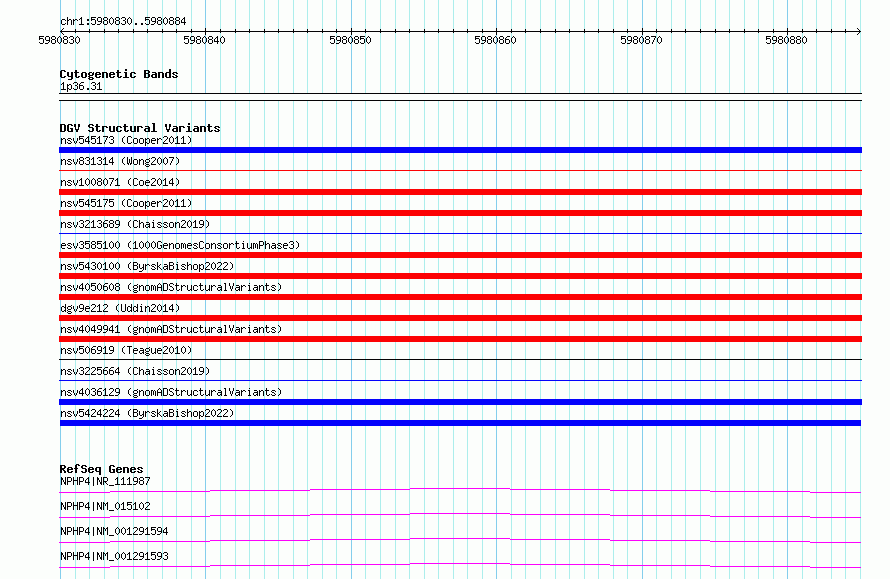Select variant nsv831314 (Wong2007) label
Viewport: 890px width, 579px height.
[120, 161]
